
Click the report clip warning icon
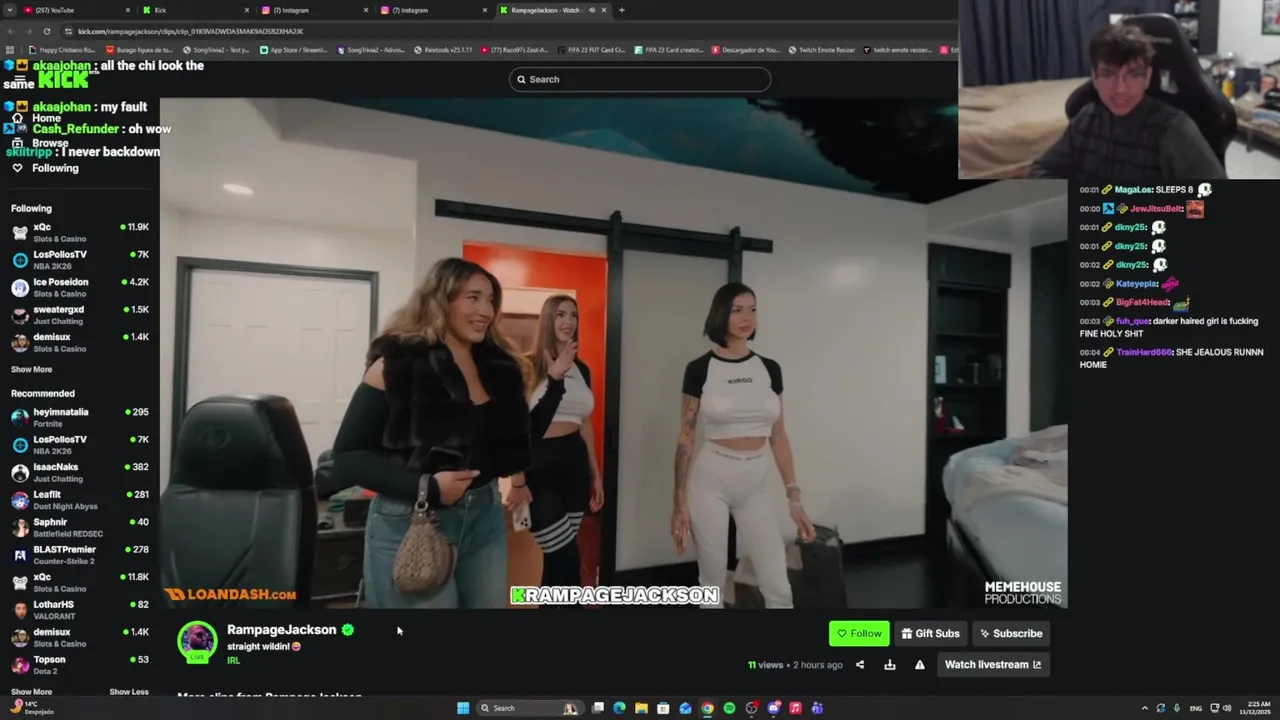click(920, 665)
